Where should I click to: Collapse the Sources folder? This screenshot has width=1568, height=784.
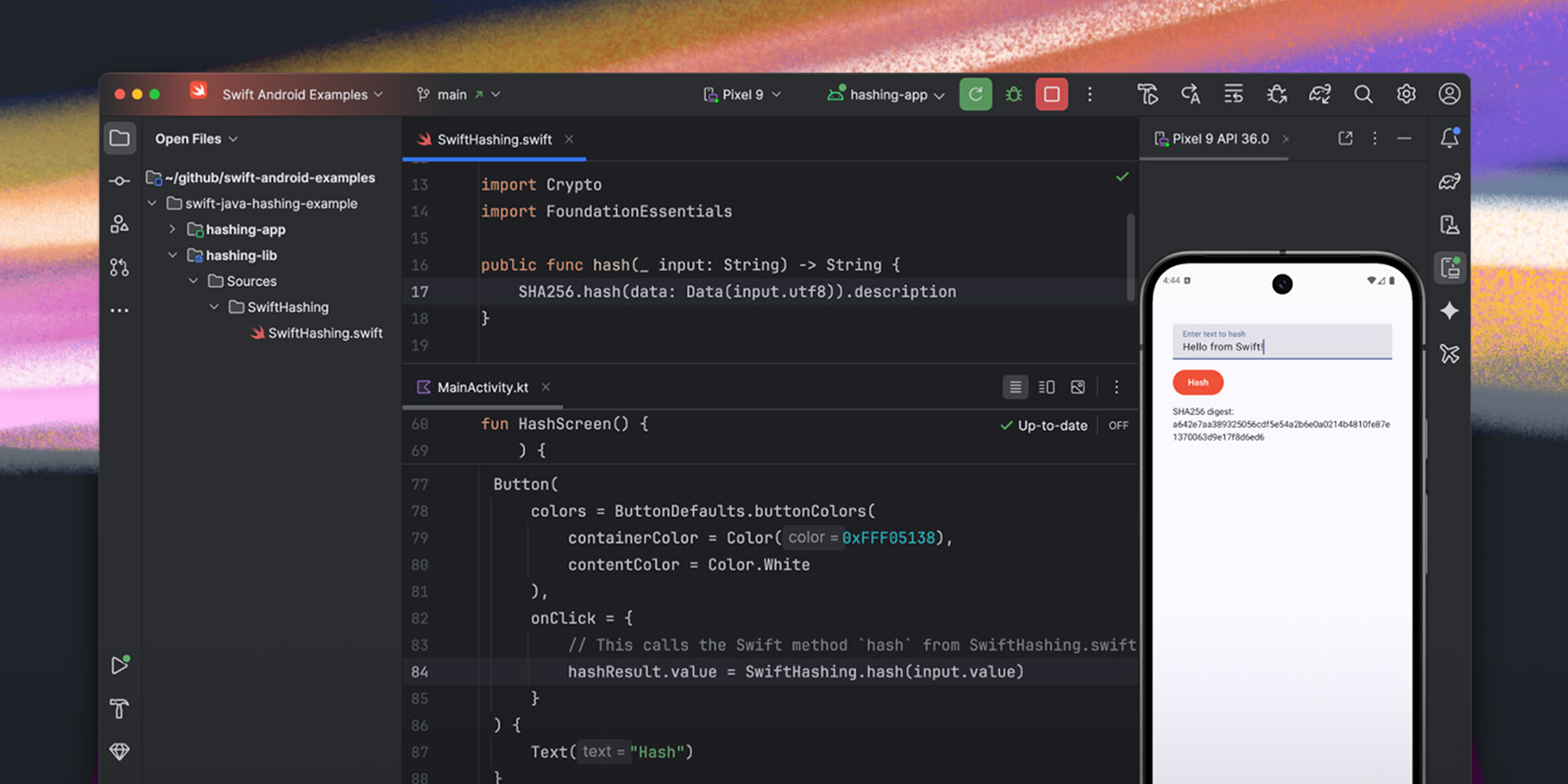194,281
